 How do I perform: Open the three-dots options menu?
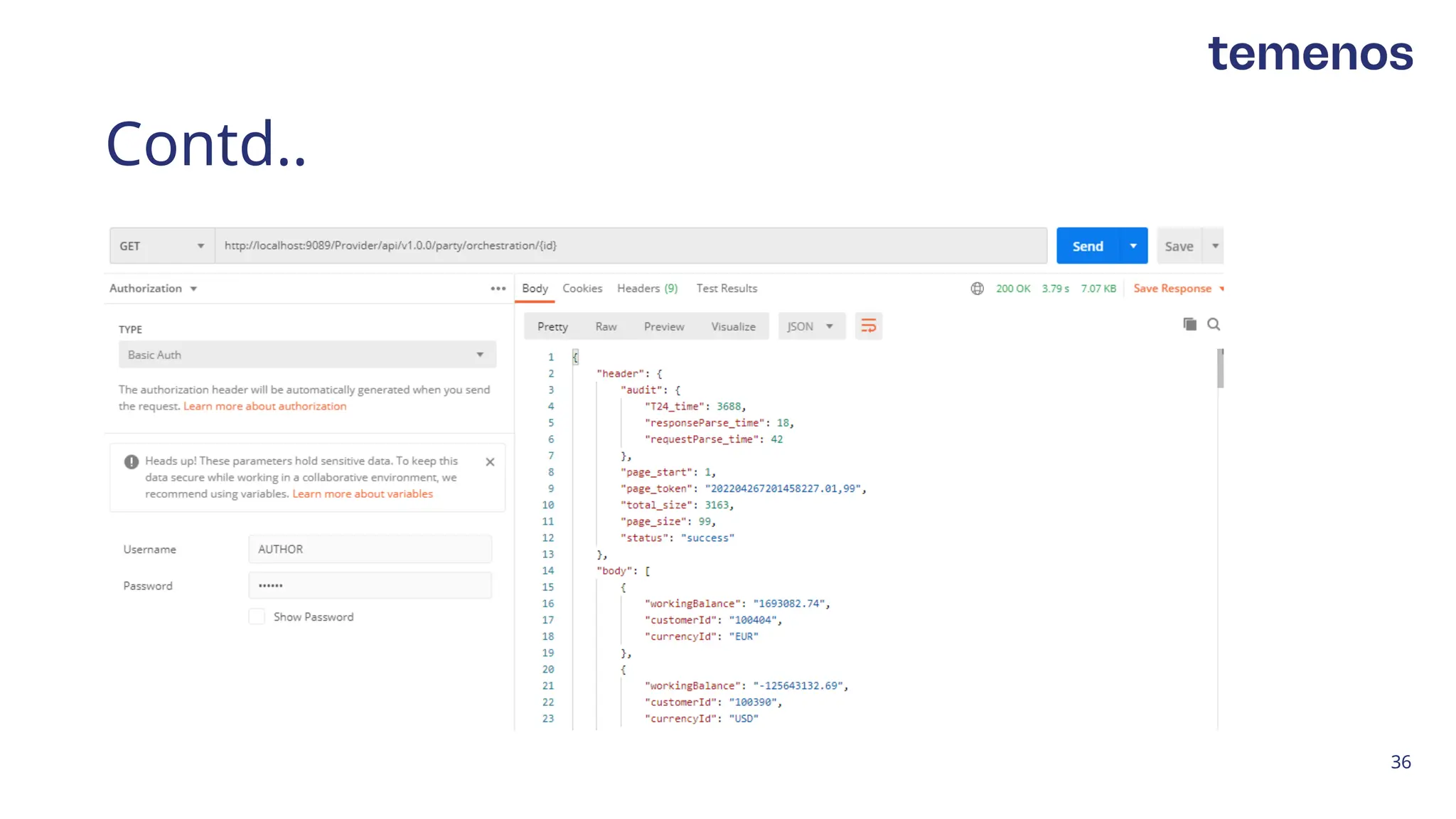[498, 289]
